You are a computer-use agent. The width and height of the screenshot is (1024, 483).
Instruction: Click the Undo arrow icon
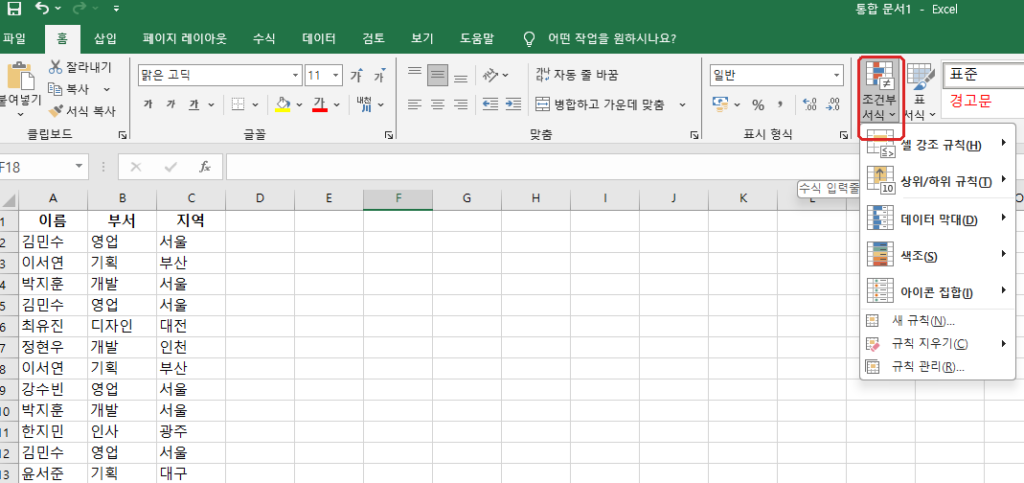(43, 8)
